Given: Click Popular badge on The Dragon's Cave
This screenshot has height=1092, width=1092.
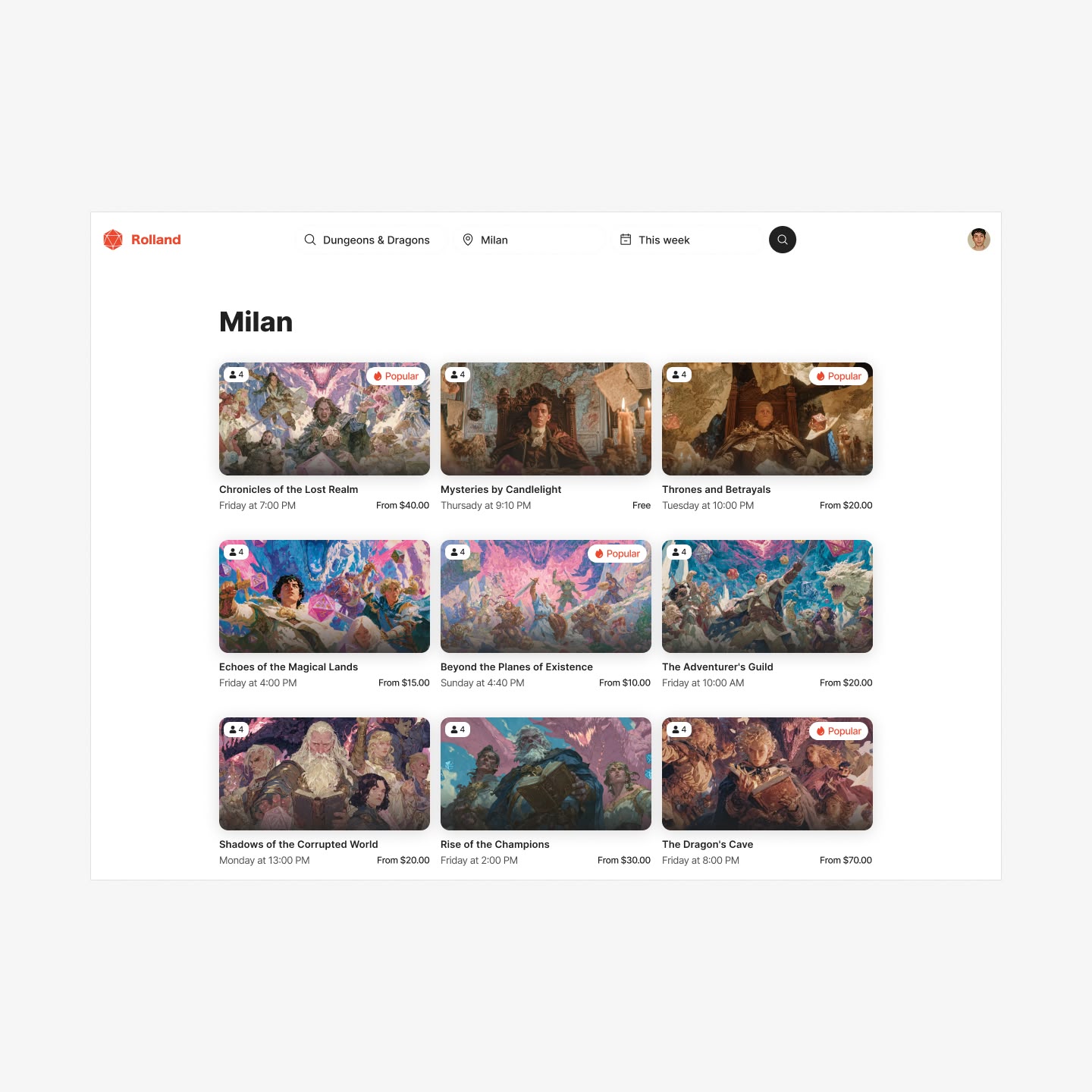Looking at the screenshot, I should coord(839,731).
